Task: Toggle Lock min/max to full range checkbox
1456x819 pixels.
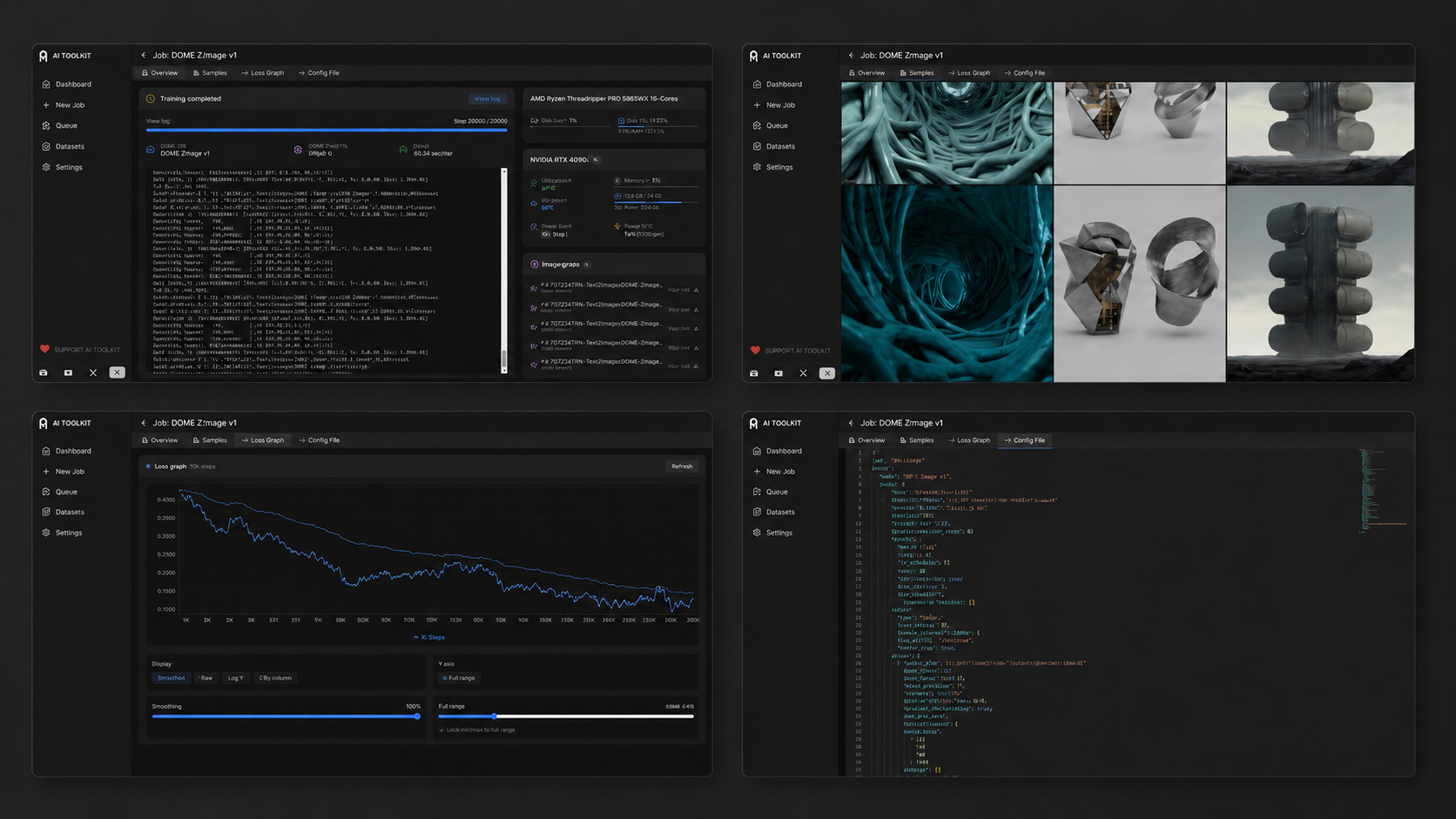Action: (x=442, y=730)
